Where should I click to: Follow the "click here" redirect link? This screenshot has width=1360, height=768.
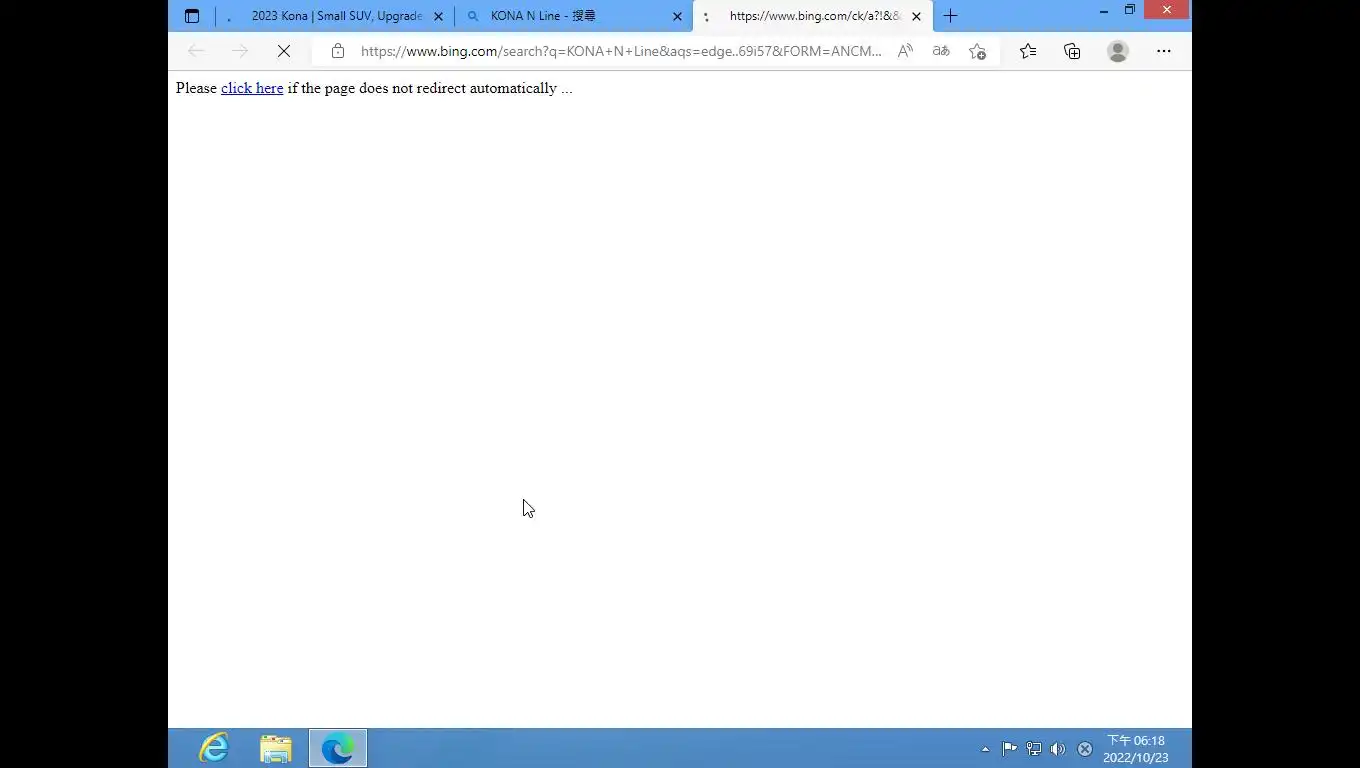[252, 88]
